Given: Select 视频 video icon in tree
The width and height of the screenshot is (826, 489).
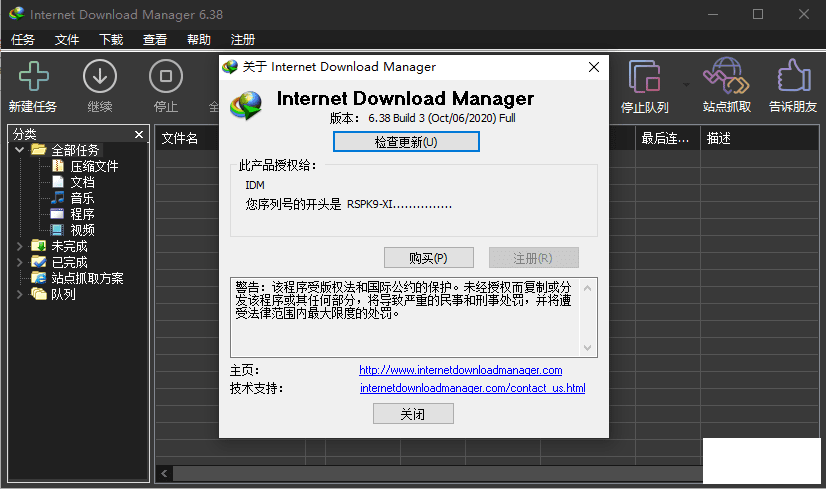Looking at the screenshot, I should pyautogui.click(x=57, y=230).
